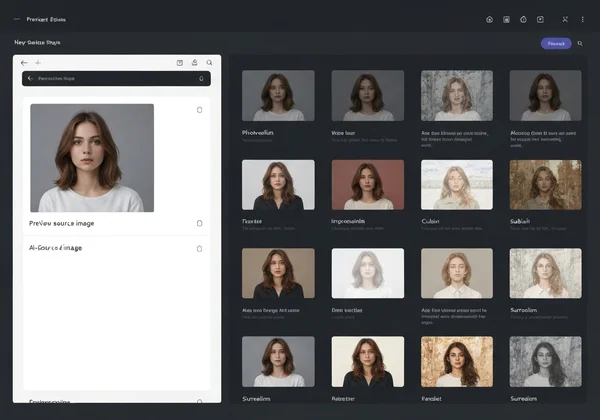600x420 pixels.
Task: Click the search icon beside the purple button
Action: 580,44
